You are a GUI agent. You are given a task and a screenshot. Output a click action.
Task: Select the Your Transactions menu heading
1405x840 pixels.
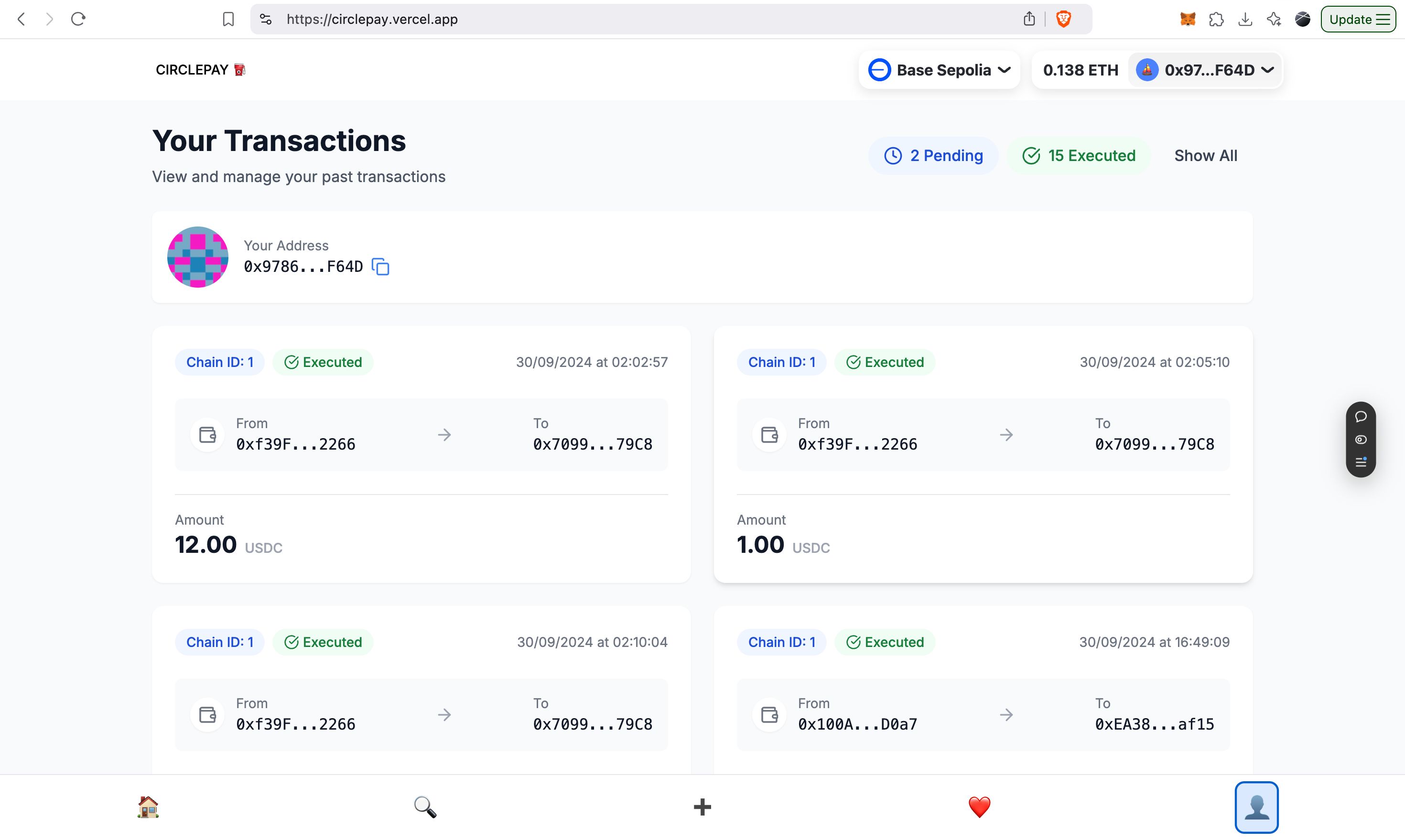pos(279,141)
